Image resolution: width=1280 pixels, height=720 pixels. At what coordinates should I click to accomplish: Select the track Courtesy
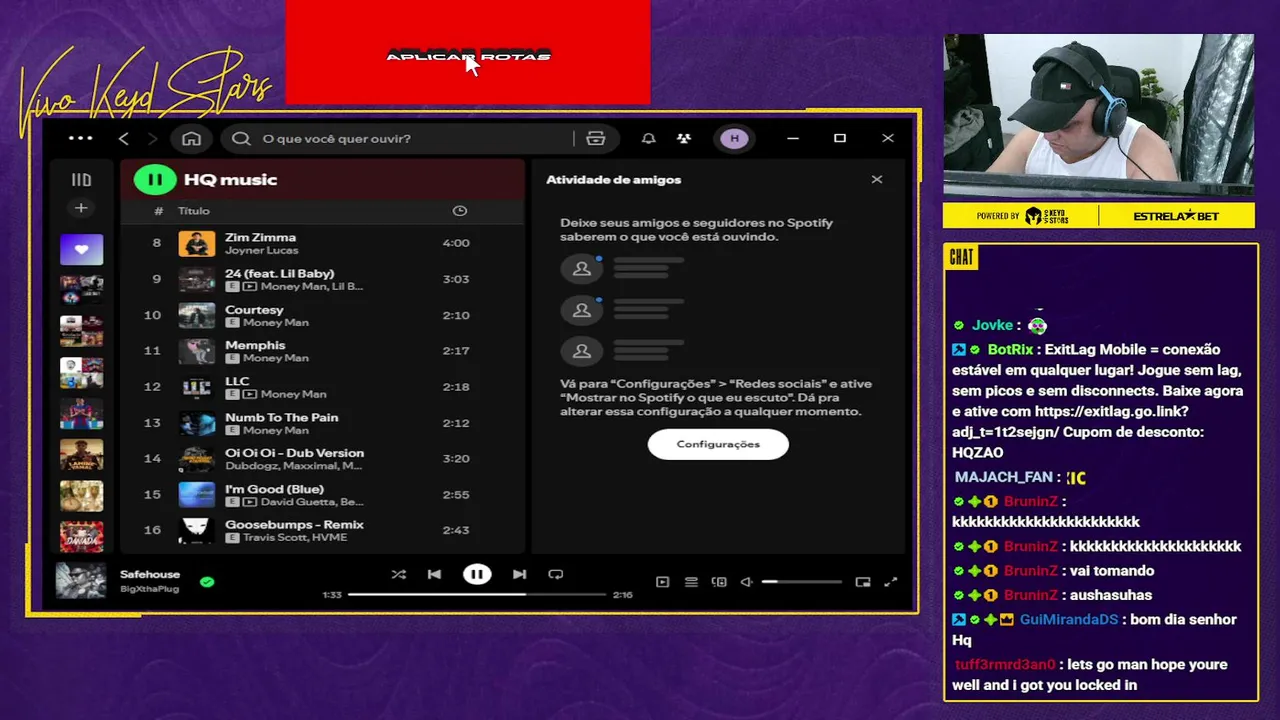point(322,315)
